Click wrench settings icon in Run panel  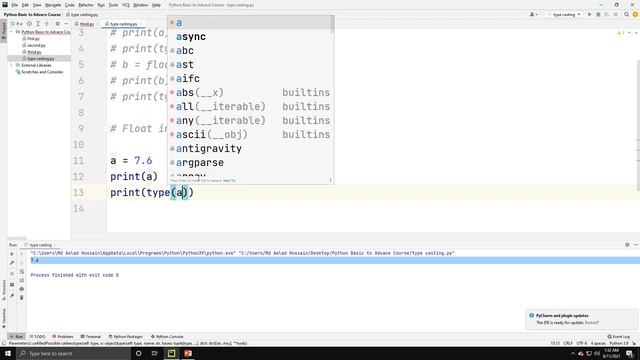(12, 263)
